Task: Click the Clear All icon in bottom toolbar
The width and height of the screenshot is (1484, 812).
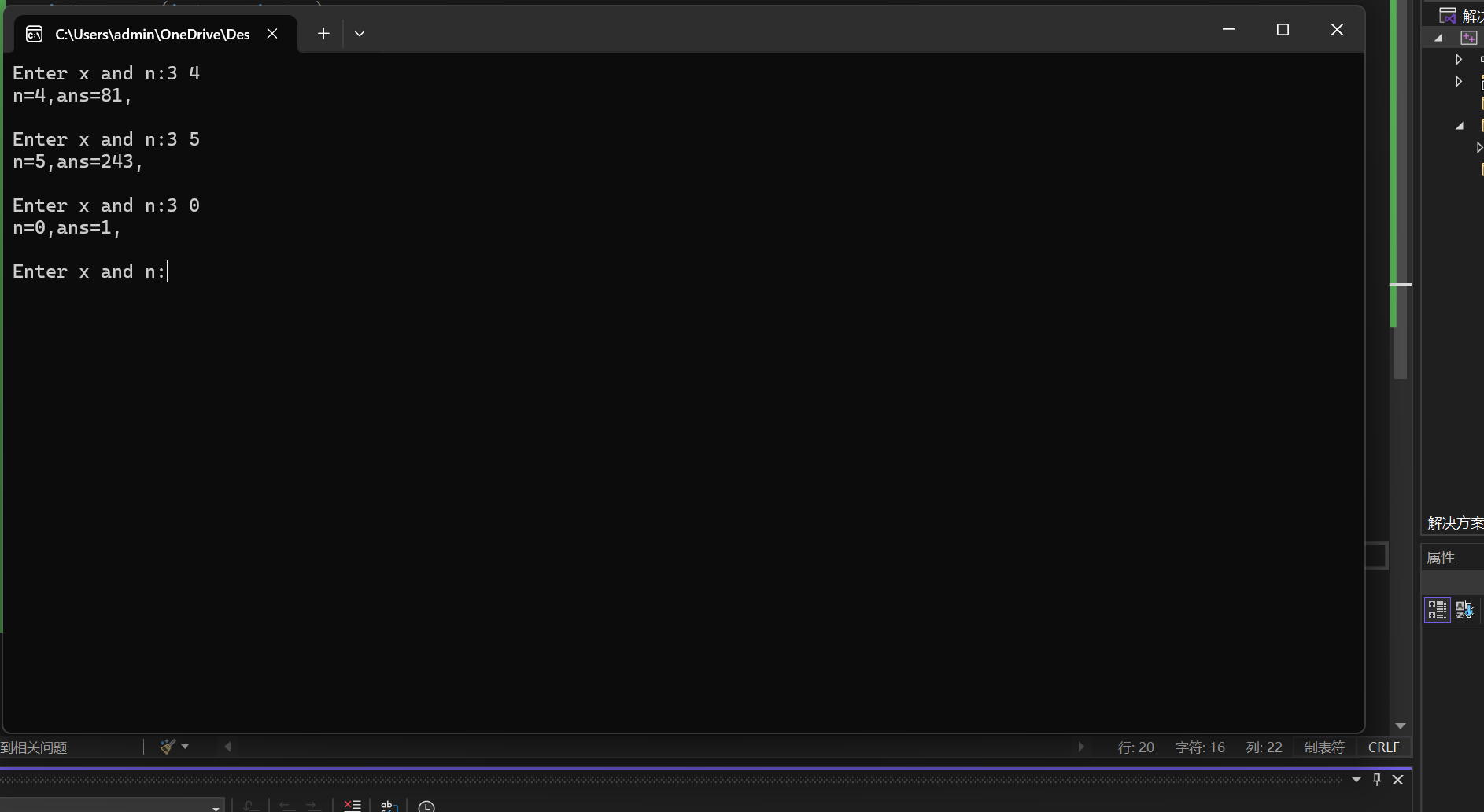Action: 353,806
